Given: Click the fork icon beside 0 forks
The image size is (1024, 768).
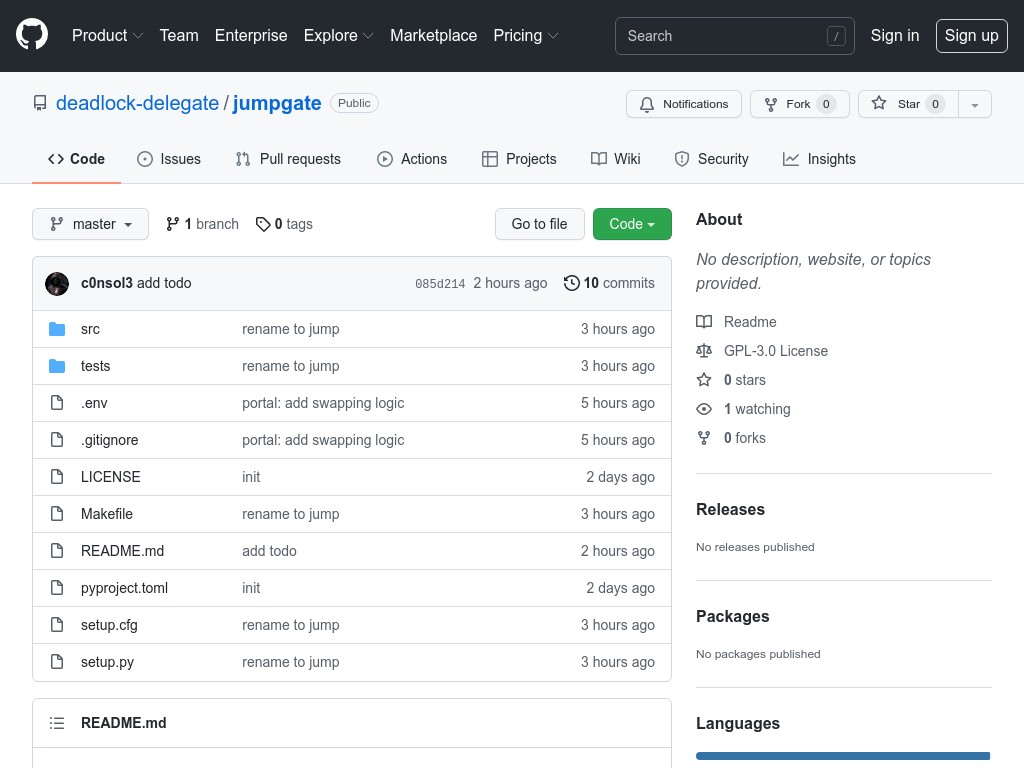Looking at the screenshot, I should tap(704, 438).
